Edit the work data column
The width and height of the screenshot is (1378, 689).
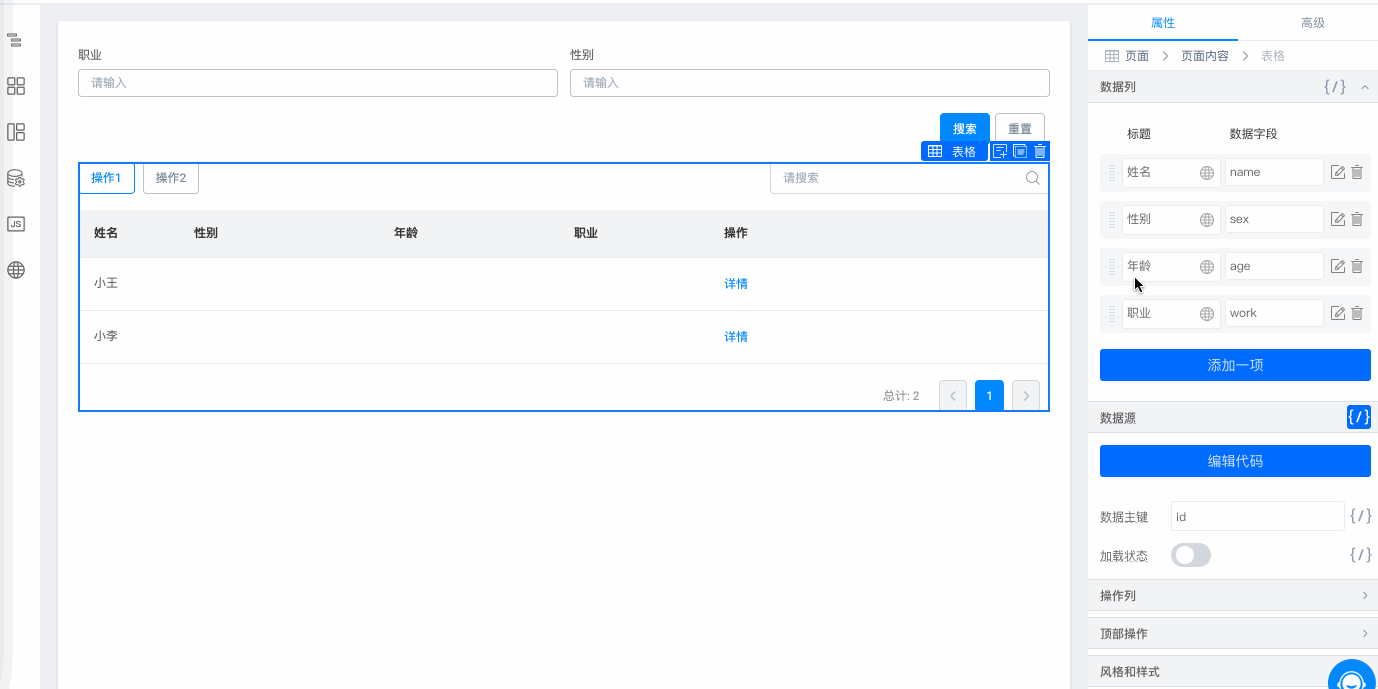[1338, 313]
